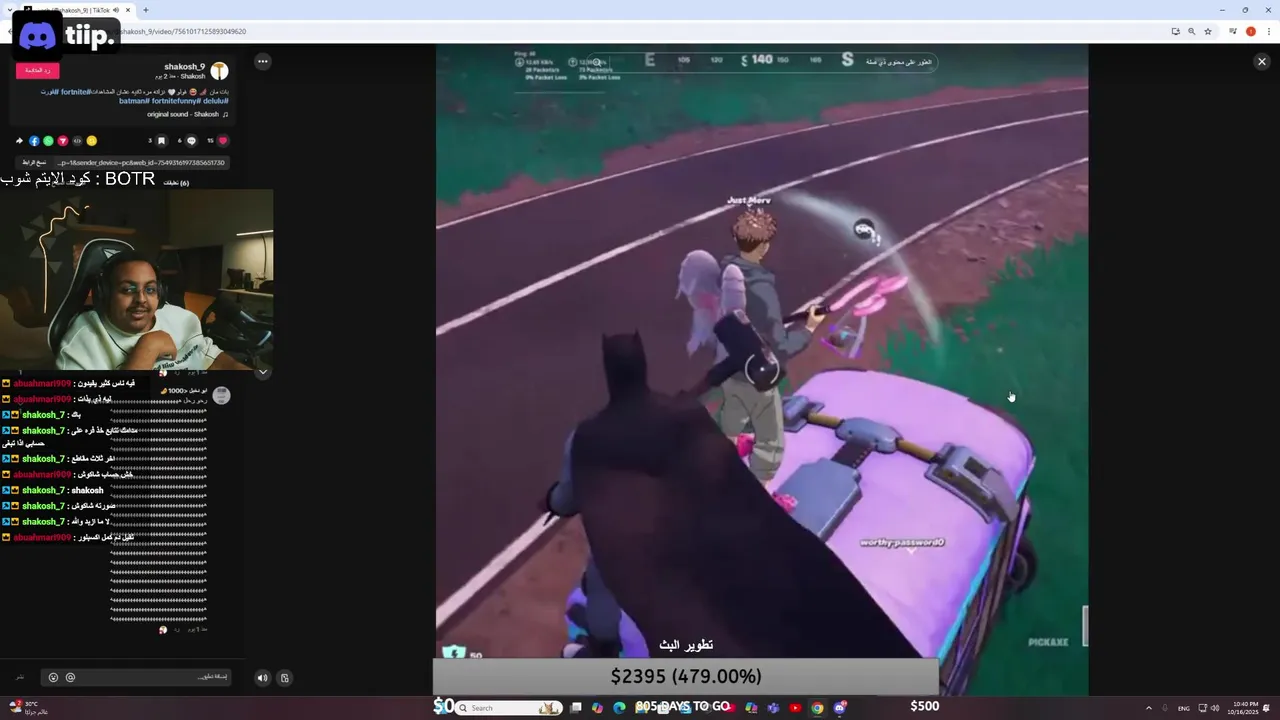1280x720 pixels.
Task: Open the emoji picker in comment box
Action: click(x=53, y=677)
